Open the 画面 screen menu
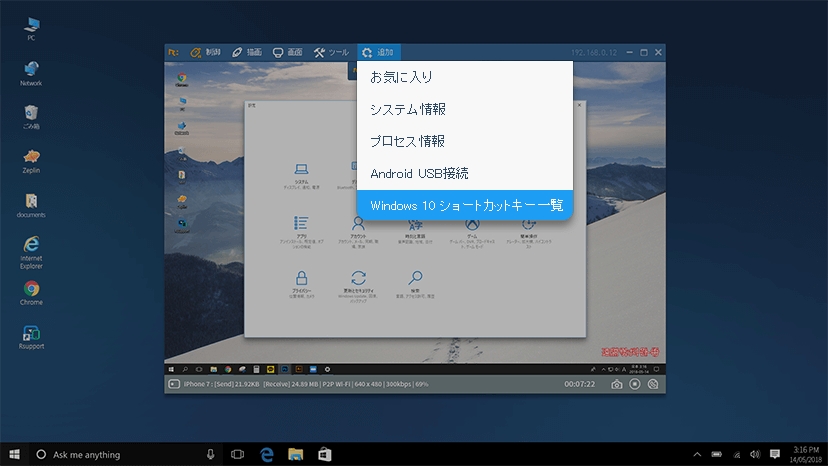 (x=288, y=52)
